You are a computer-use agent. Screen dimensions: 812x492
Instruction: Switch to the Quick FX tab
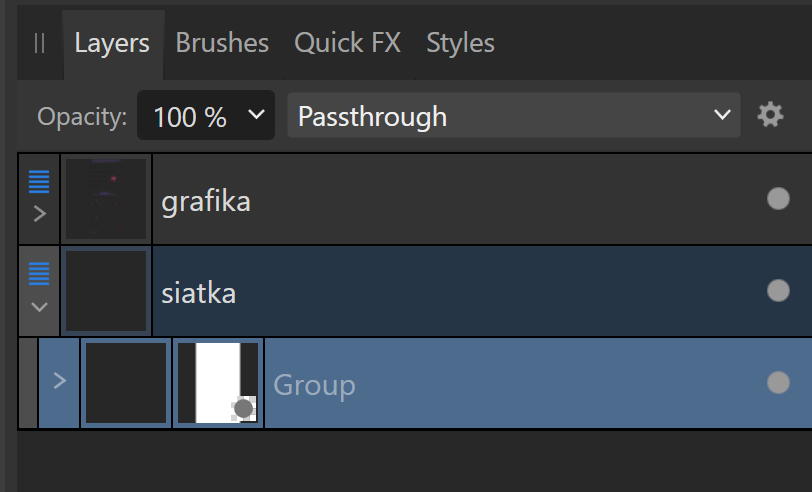[x=347, y=42]
